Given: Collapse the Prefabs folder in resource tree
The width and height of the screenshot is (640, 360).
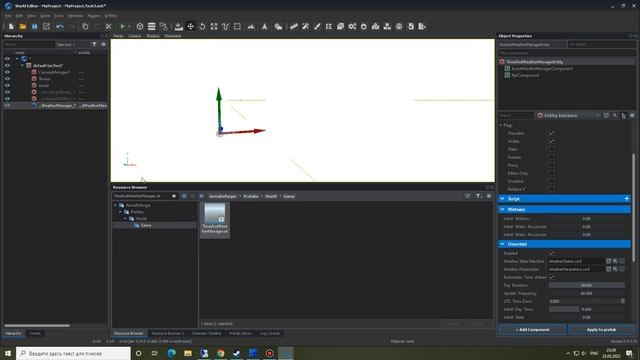Looking at the screenshot, I should 120,212.
